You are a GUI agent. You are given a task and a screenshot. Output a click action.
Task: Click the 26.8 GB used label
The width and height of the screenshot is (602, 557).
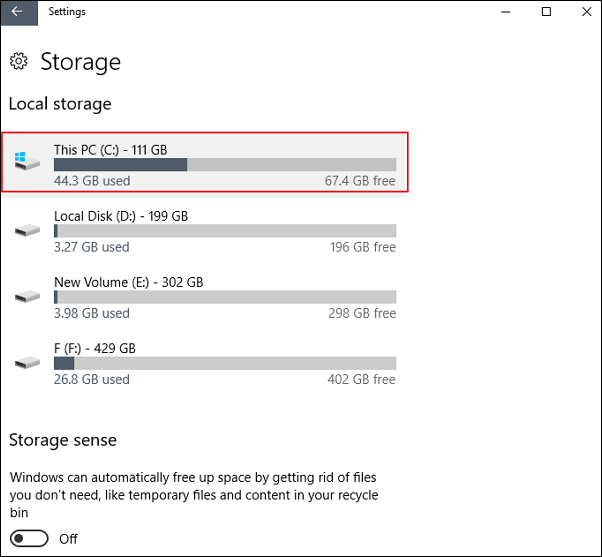click(92, 379)
